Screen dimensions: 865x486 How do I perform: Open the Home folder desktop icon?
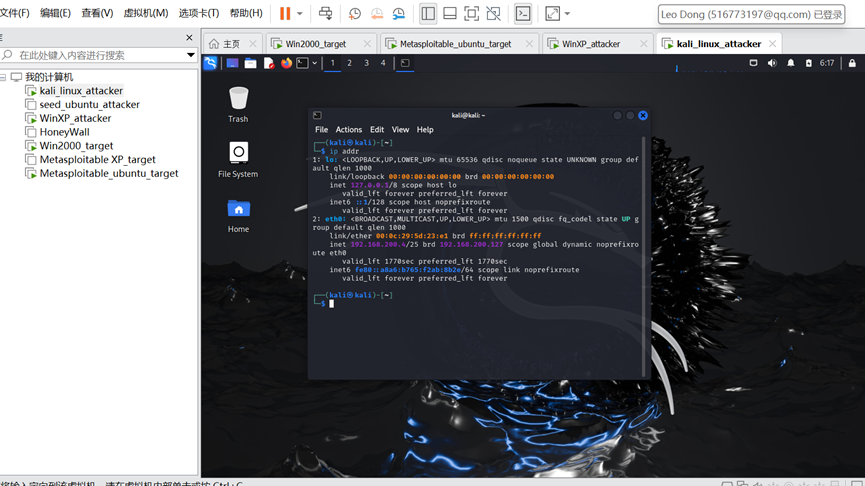coord(238,215)
